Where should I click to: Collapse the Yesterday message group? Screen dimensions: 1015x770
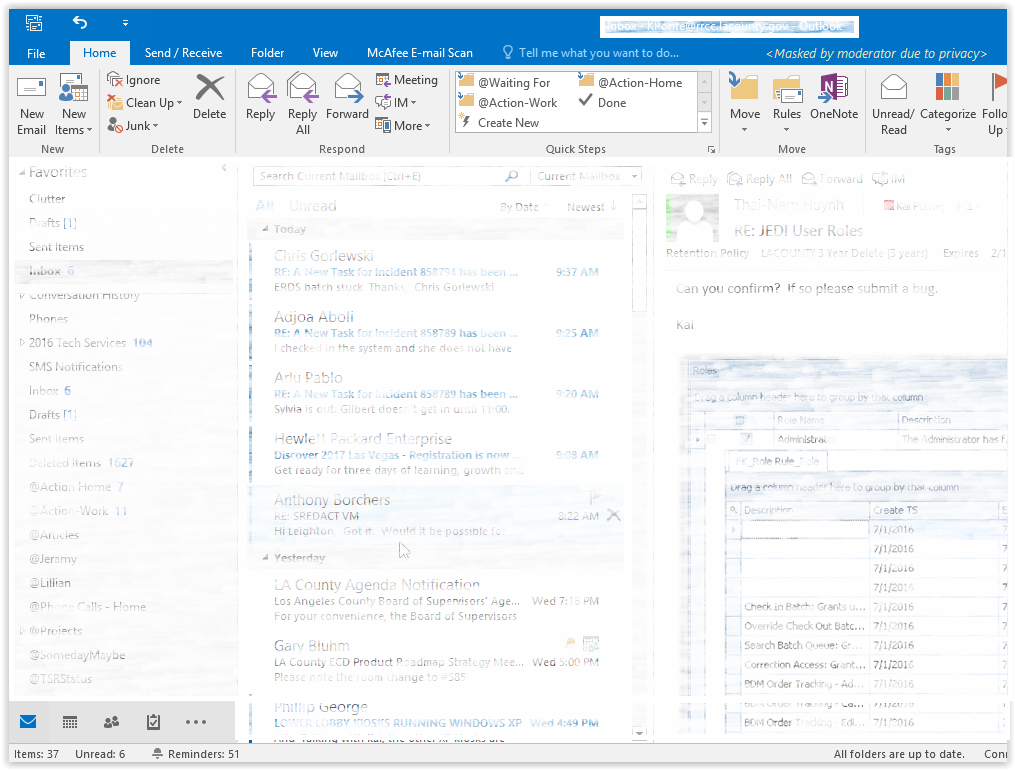[265, 557]
